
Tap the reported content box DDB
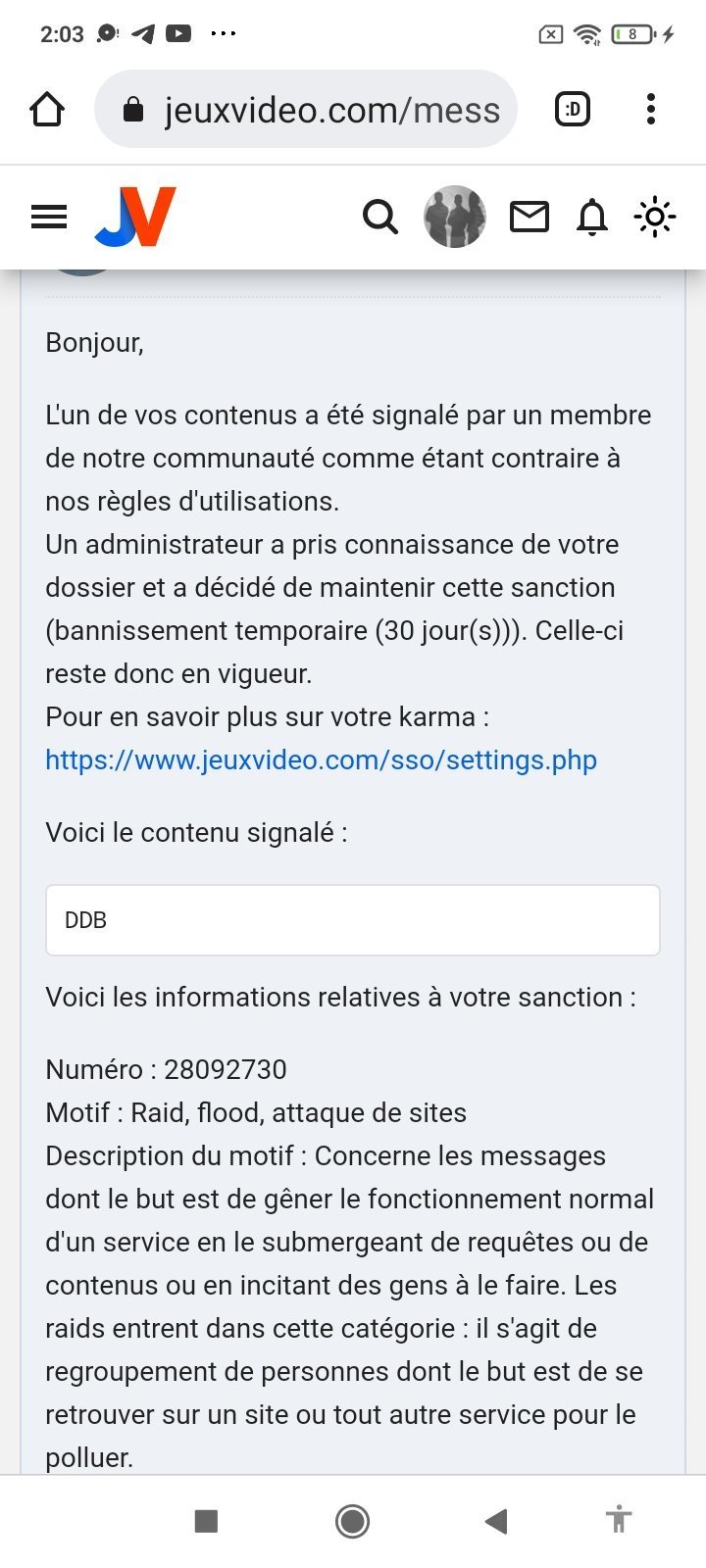tap(352, 920)
